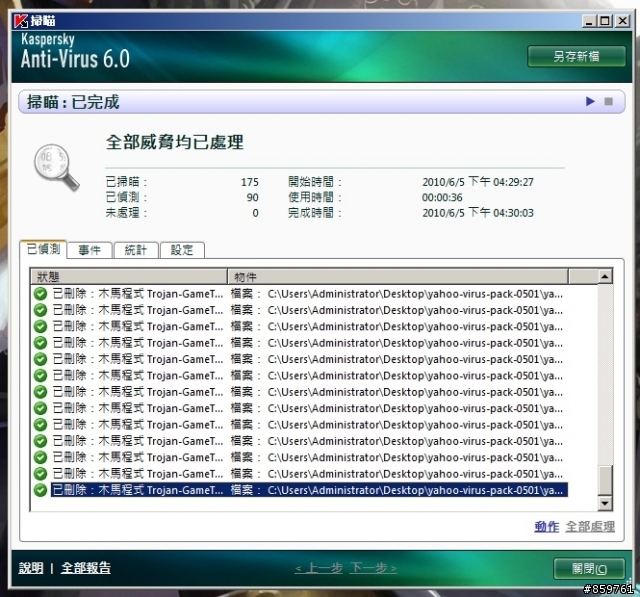Click the 2010/6/5 下午 04:29:27 start time value

pyautogui.click(x=478, y=182)
